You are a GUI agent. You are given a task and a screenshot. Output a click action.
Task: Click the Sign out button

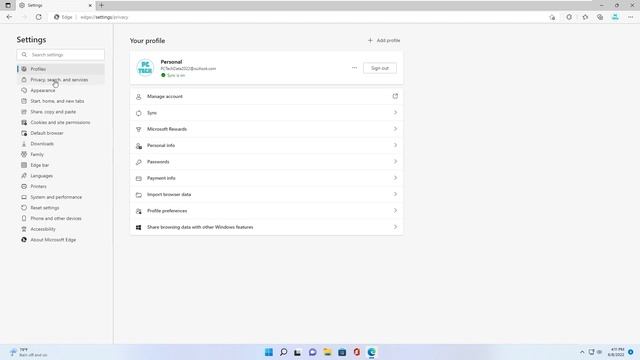[380, 68]
